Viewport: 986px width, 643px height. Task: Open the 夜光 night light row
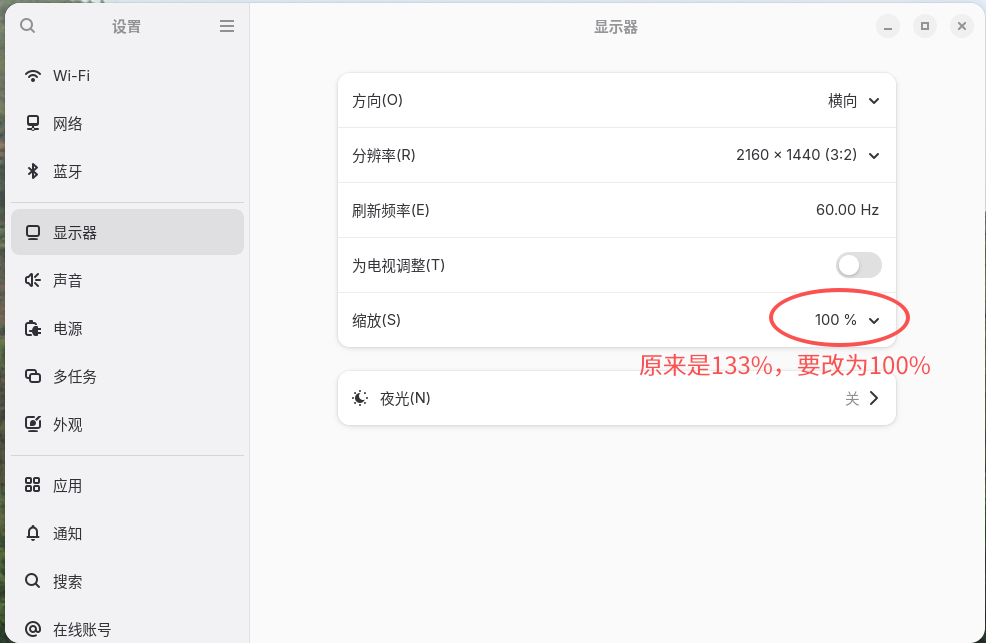(616, 398)
